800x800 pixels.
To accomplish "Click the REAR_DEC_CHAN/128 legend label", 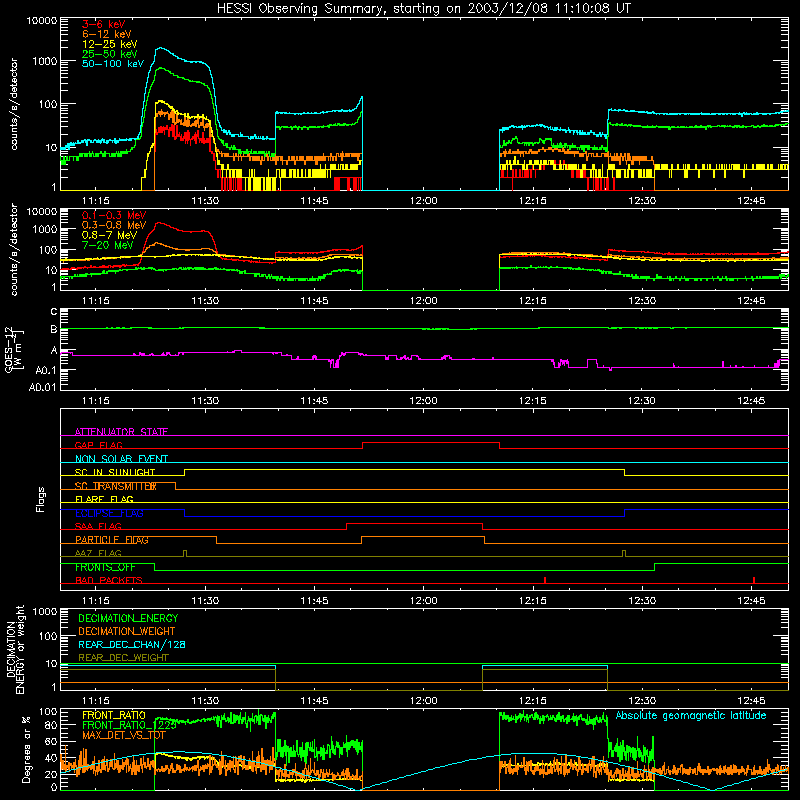I will click(x=132, y=644).
